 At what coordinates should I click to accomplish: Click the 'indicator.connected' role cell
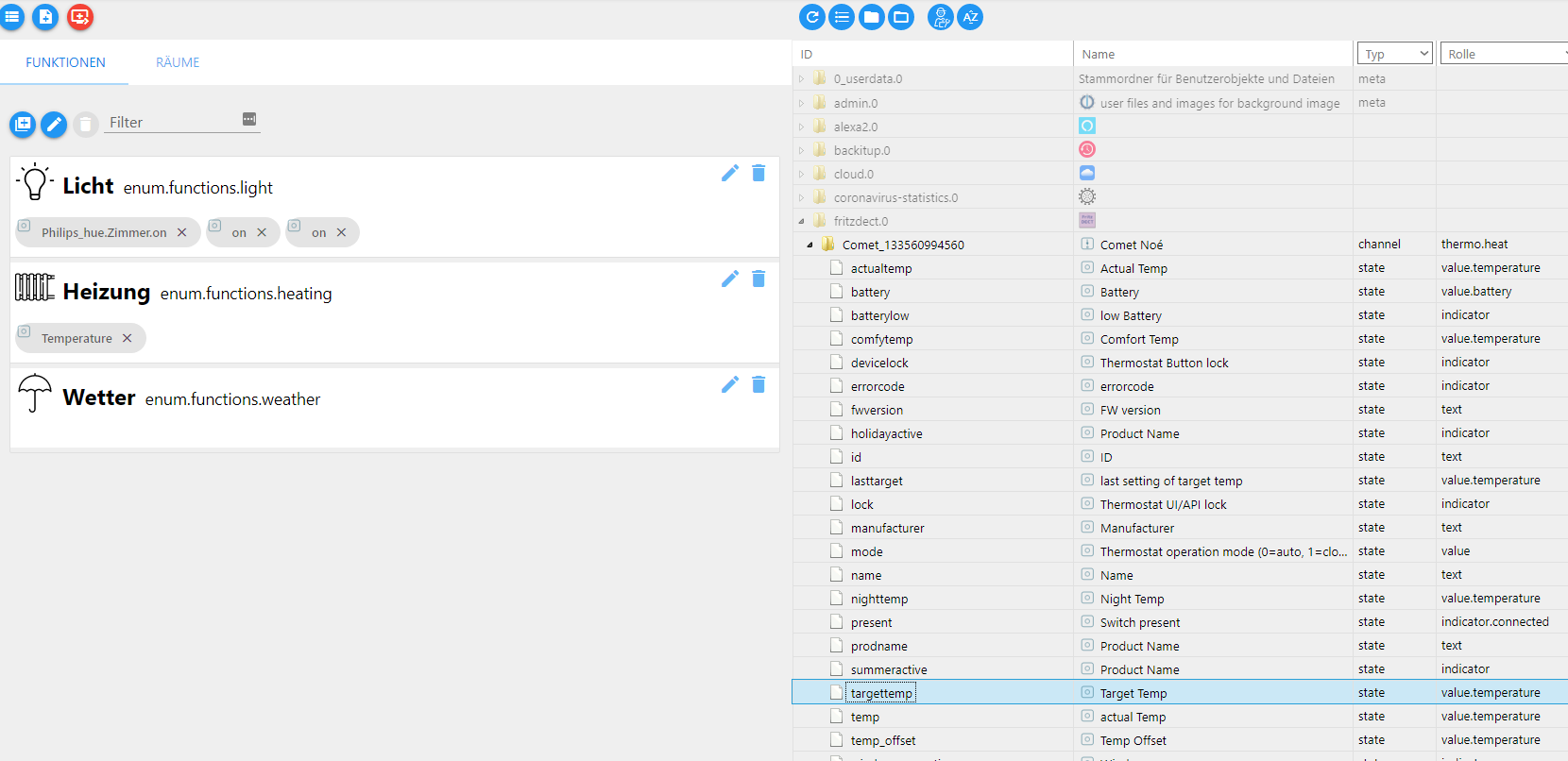coord(1494,621)
